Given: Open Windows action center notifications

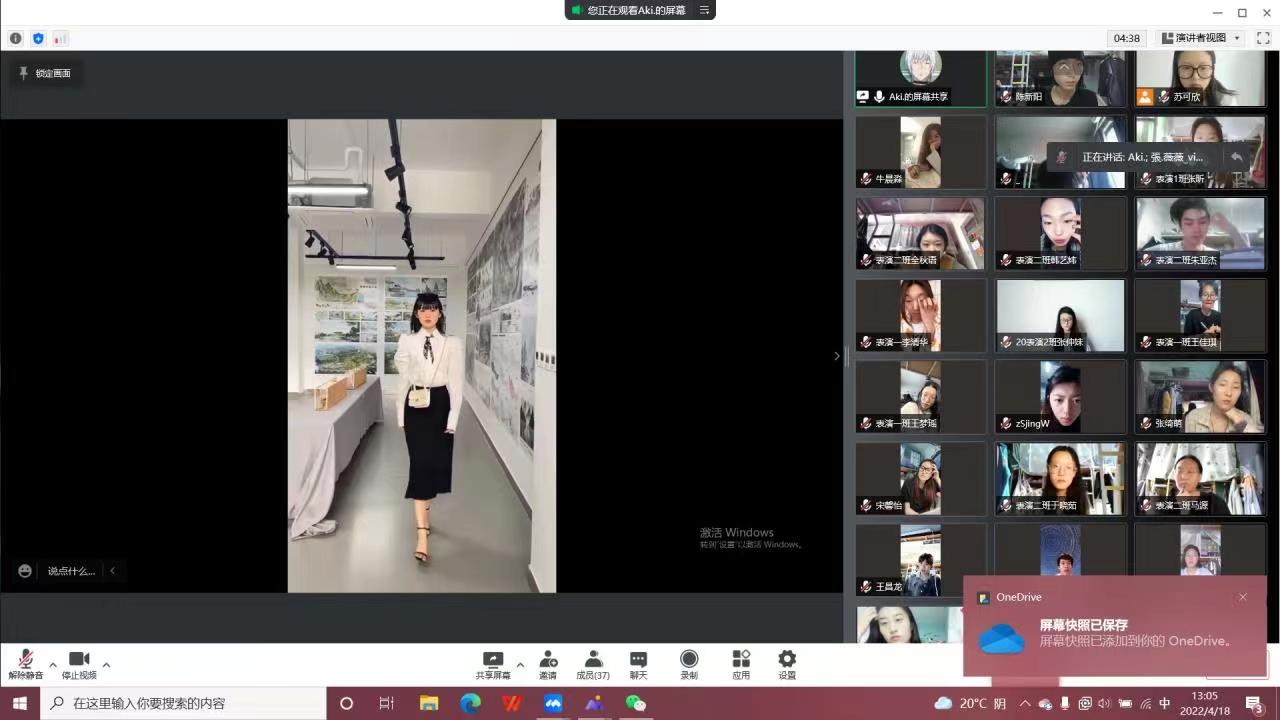Looking at the screenshot, I should 1254,703.
